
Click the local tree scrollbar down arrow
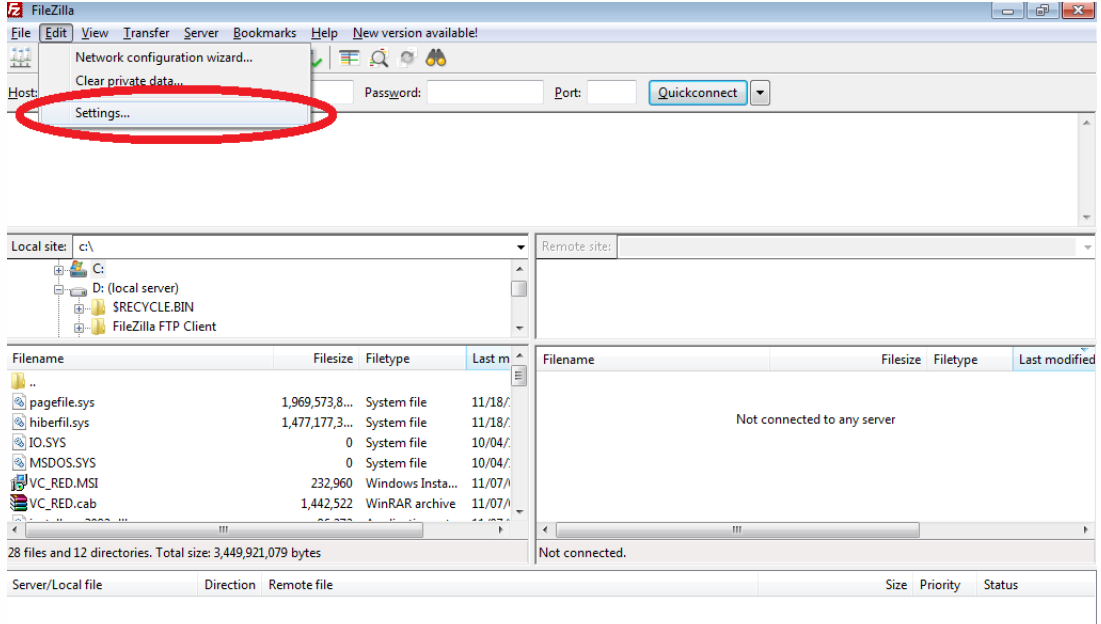point(520,328)
